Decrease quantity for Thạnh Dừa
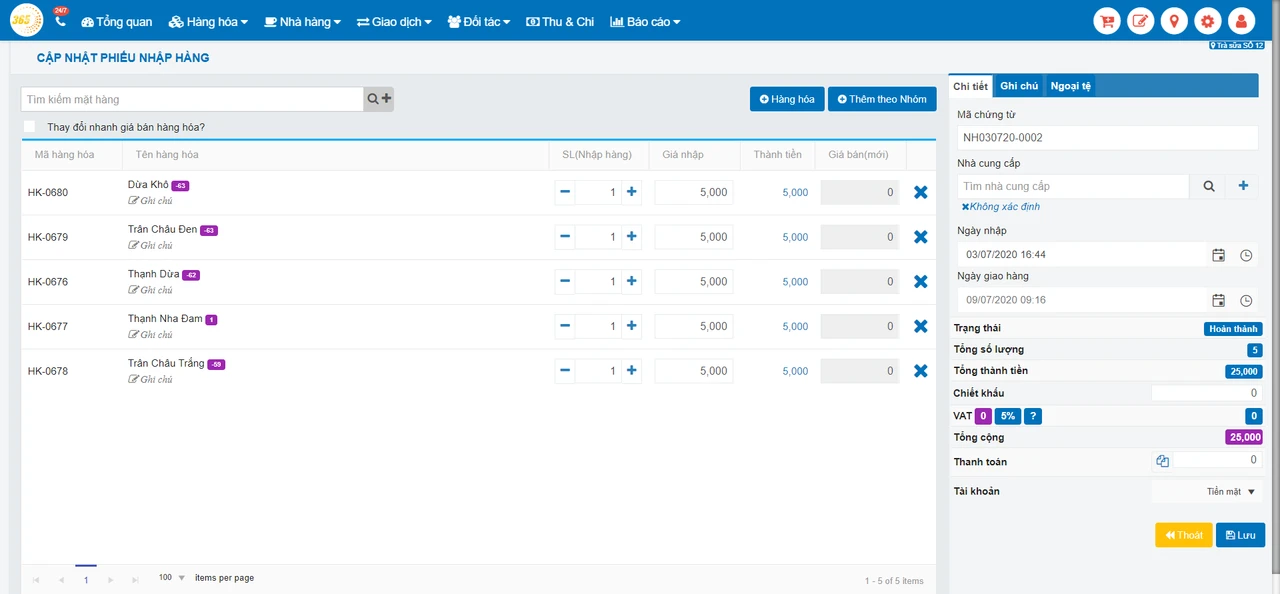The width and height of the screenshot is (1280, 594). point(565,282)
